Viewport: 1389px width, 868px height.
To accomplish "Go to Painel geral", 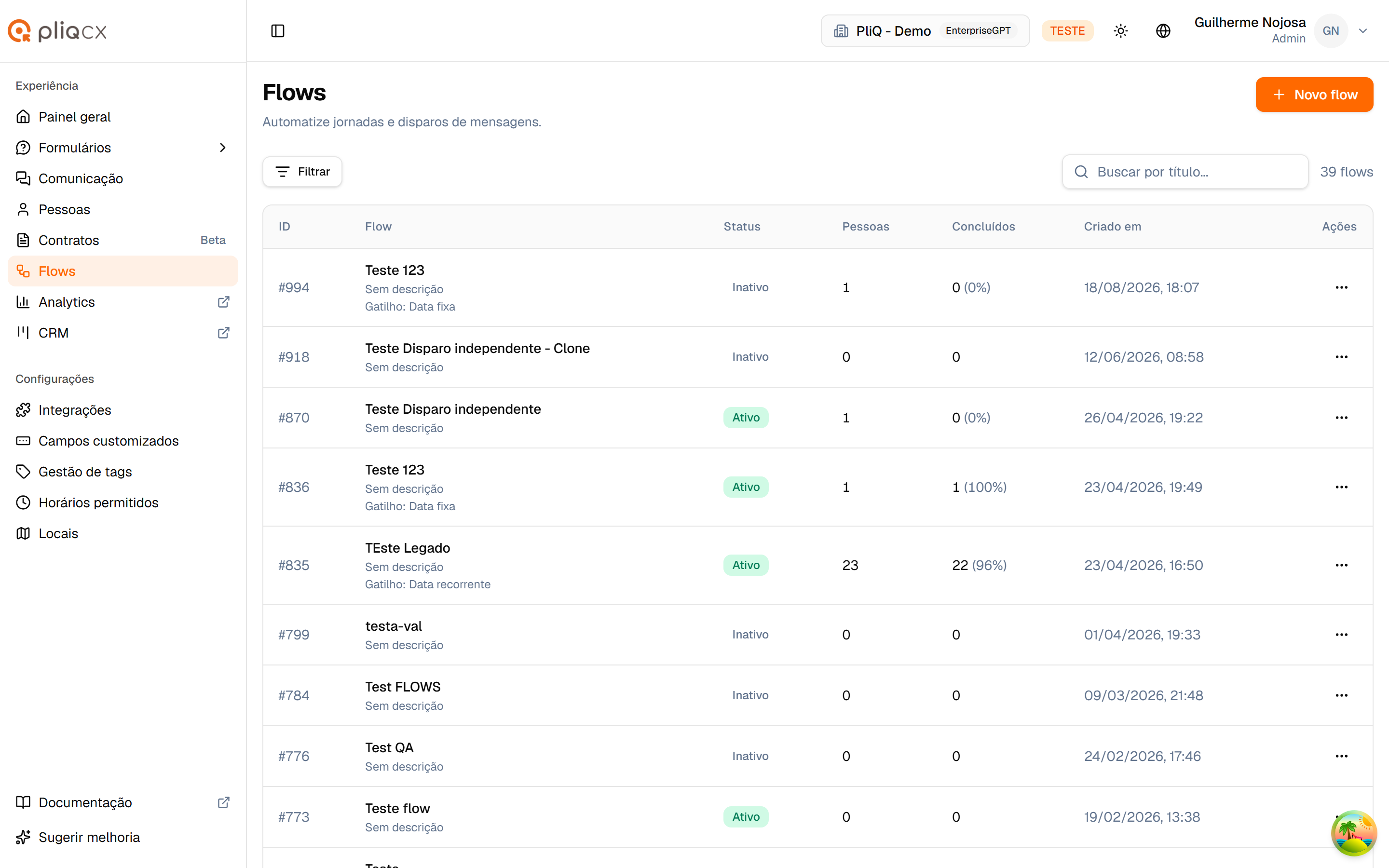I will [x=123, y=117].
